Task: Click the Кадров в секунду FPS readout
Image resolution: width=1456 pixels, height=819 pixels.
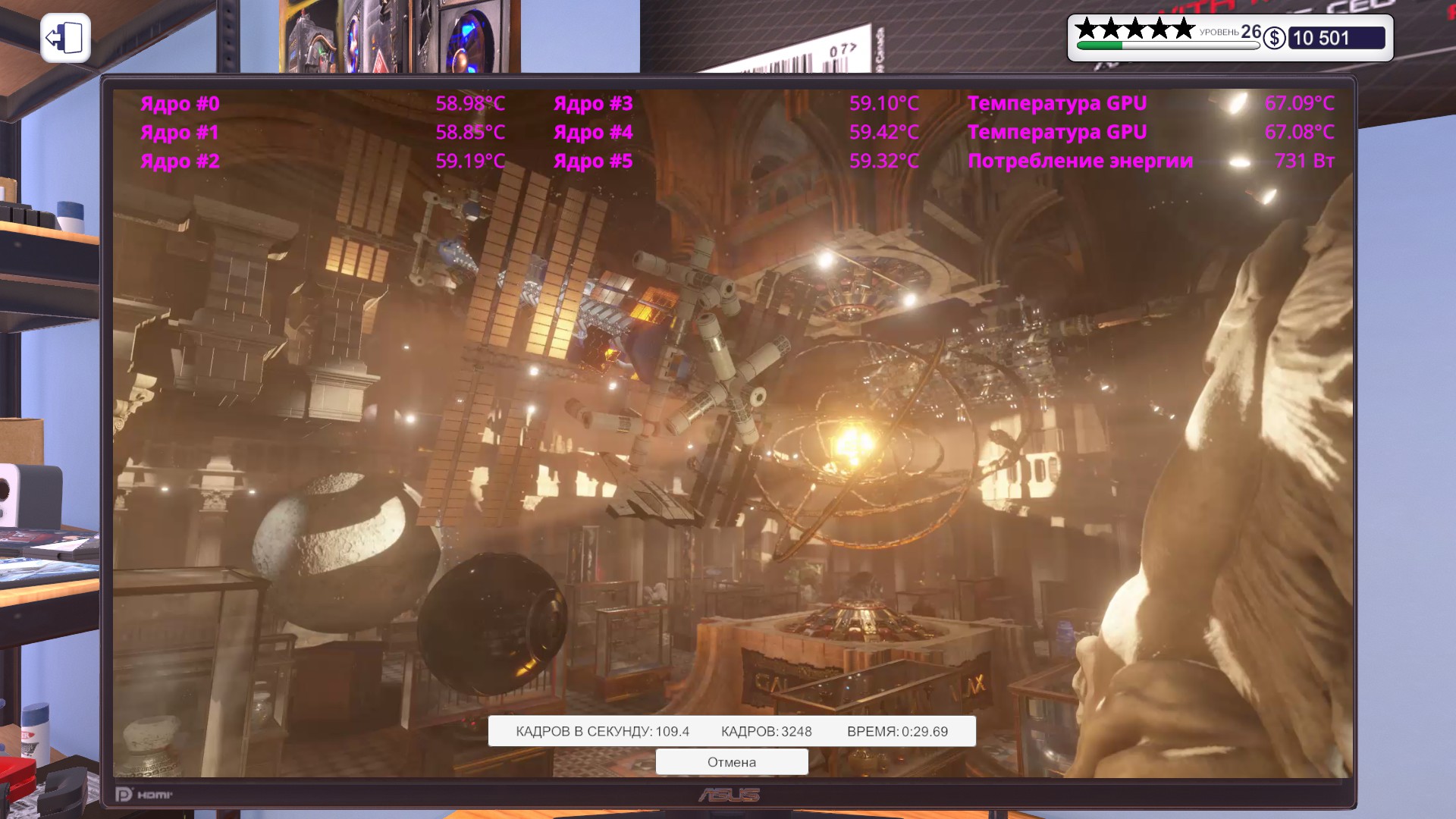Action: tap(602, 732)
